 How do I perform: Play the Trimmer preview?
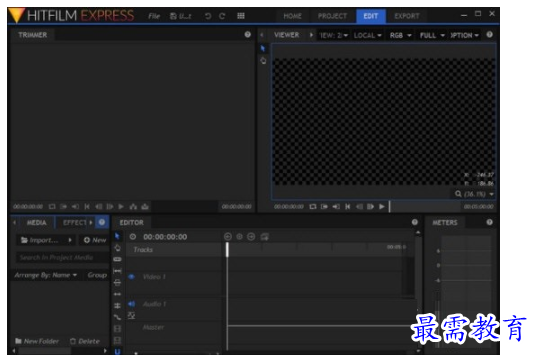pyautogui.click(x=121, y=206)
